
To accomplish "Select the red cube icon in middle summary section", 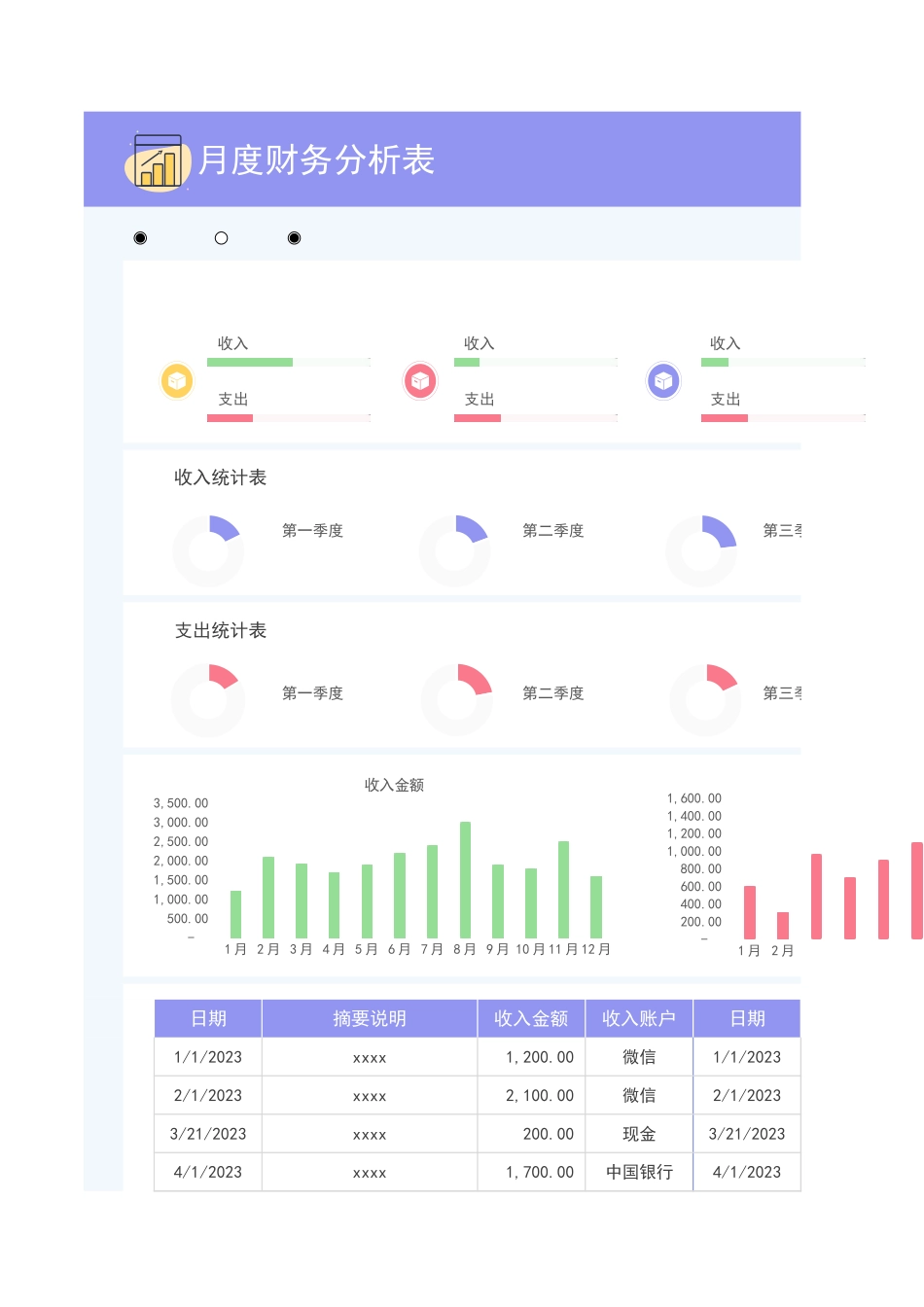I will point(419,380).
